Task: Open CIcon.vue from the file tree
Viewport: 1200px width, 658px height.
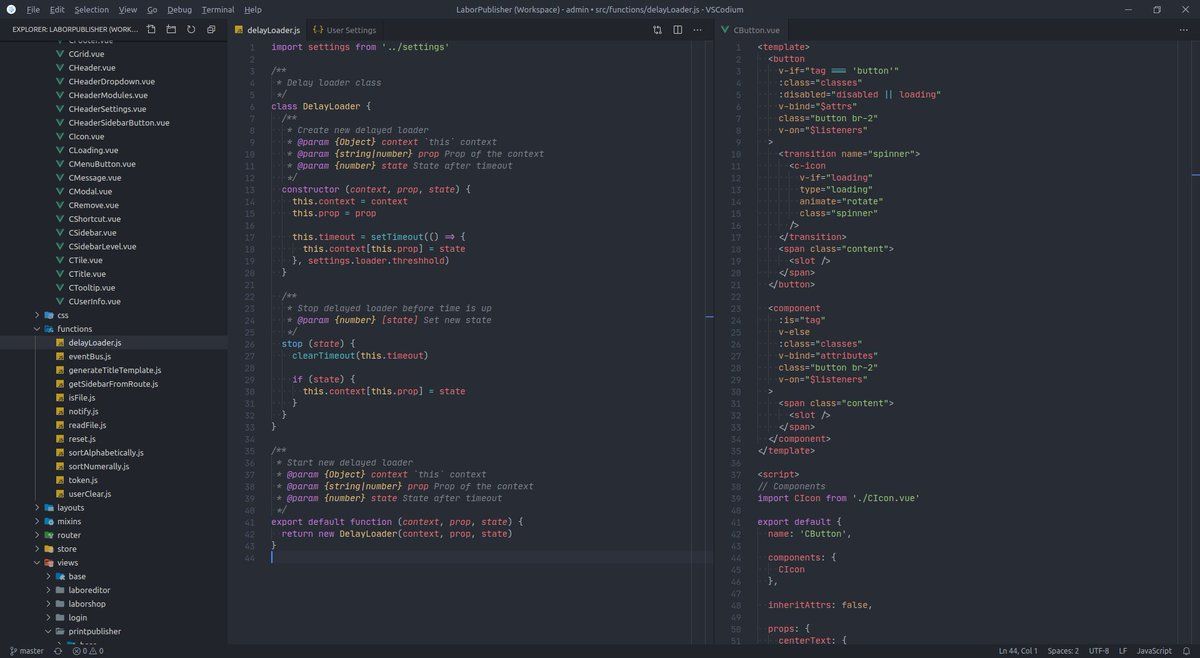Action: click(x=114, y=136)
